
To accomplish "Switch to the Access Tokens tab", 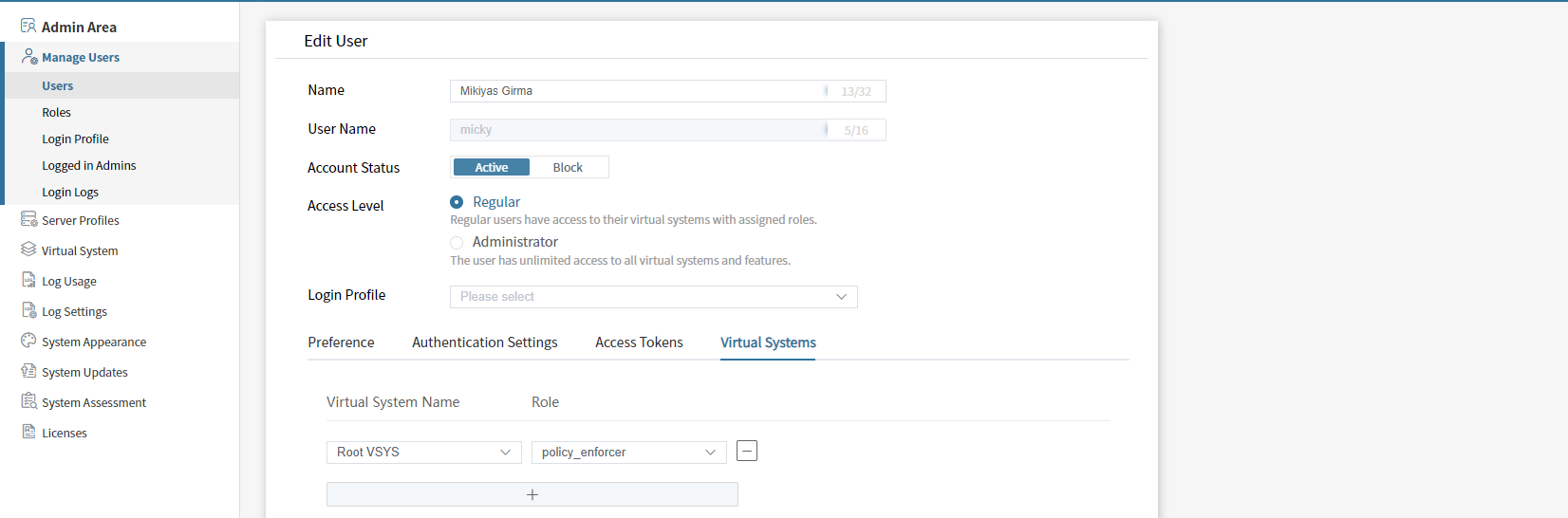I will click(x=639, y=342).
